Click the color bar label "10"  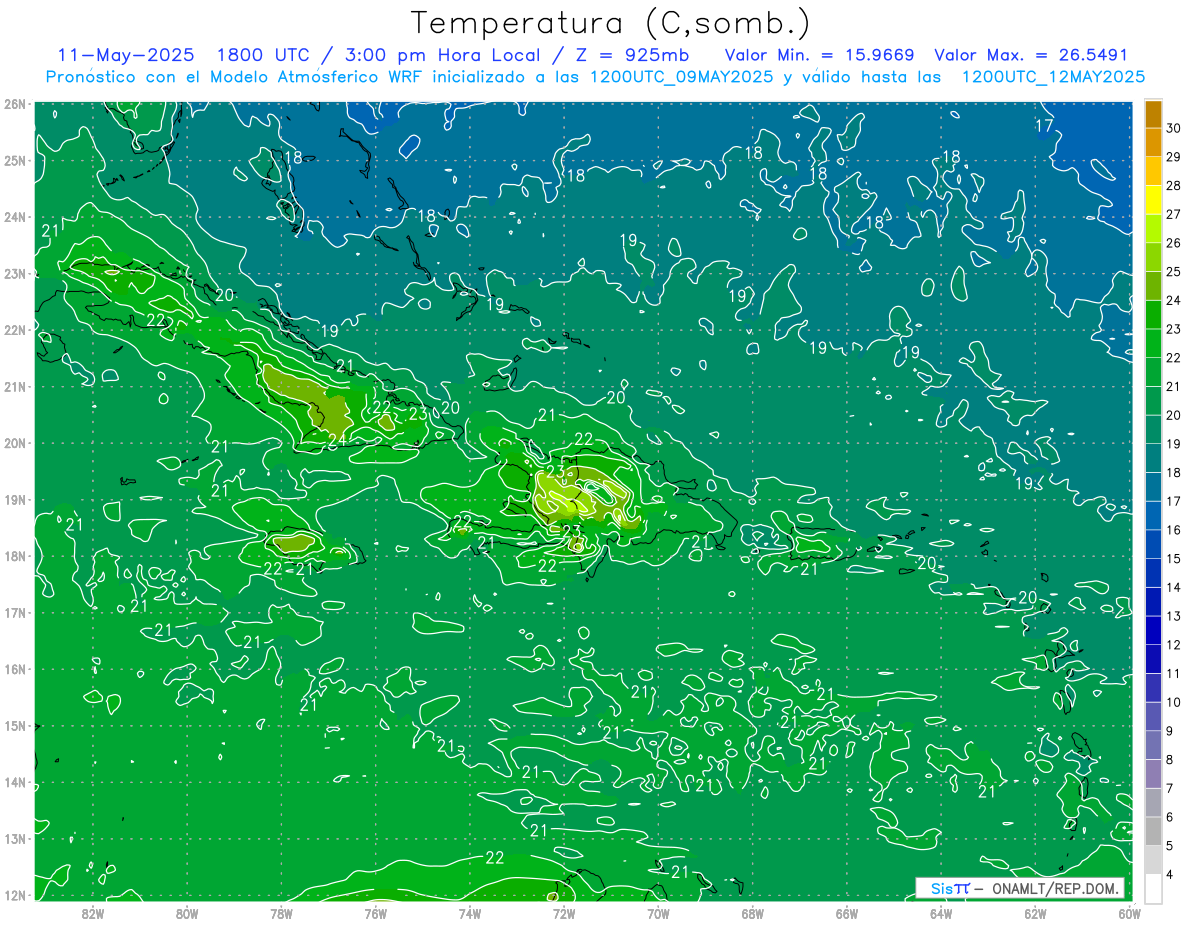[x=1174, y=702]
